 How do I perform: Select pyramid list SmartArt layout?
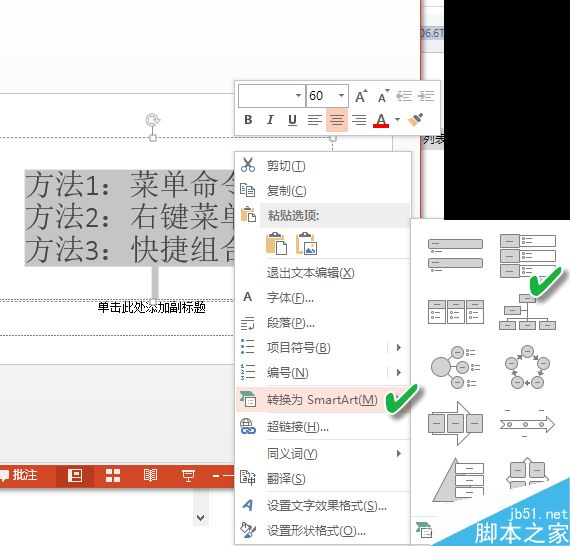pyautogui.click(x=458, y=480)
